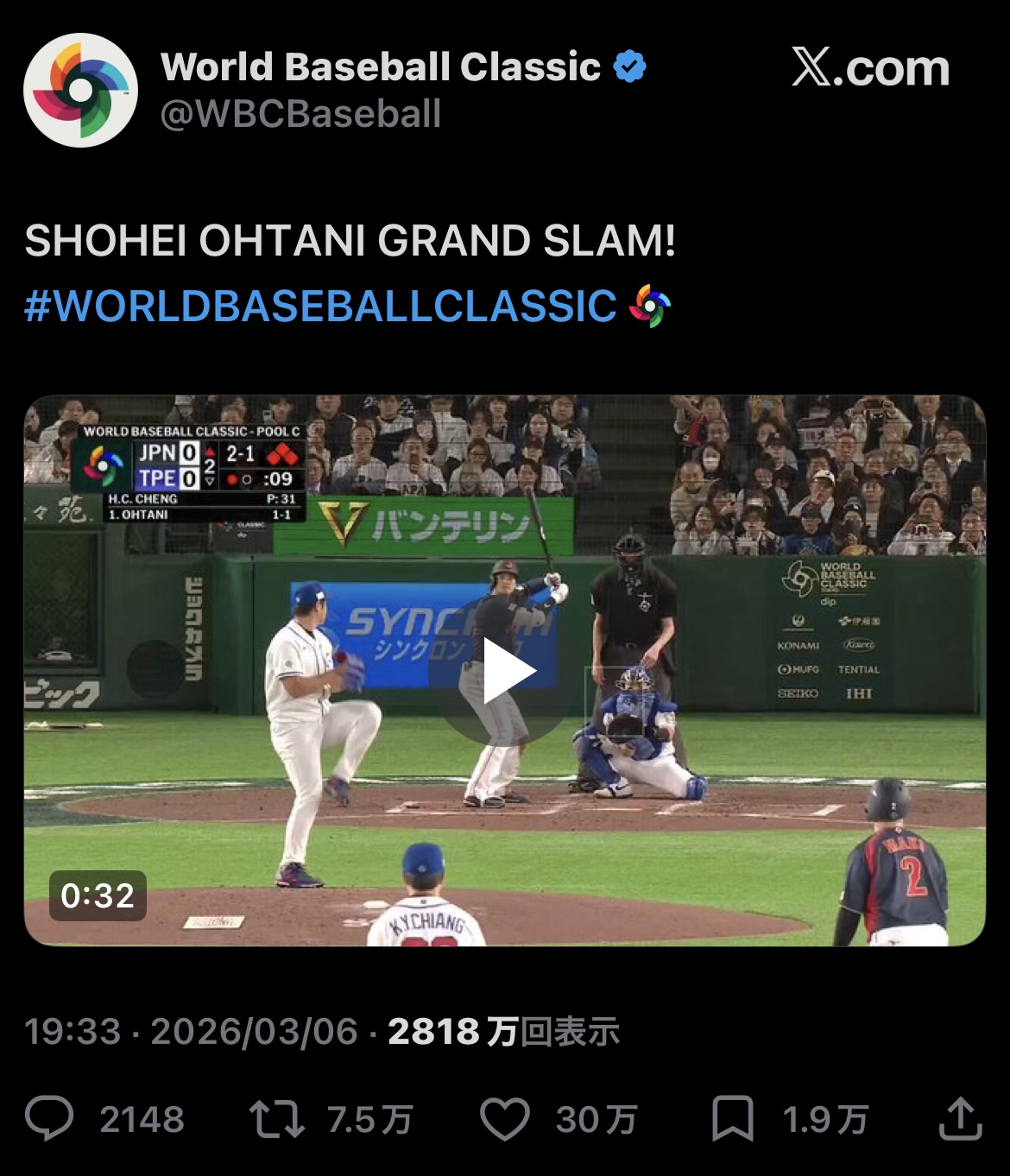Open the World Baseball Classic profile avatar
The image size is (1010, 1176).
click(x=80, y=90)
